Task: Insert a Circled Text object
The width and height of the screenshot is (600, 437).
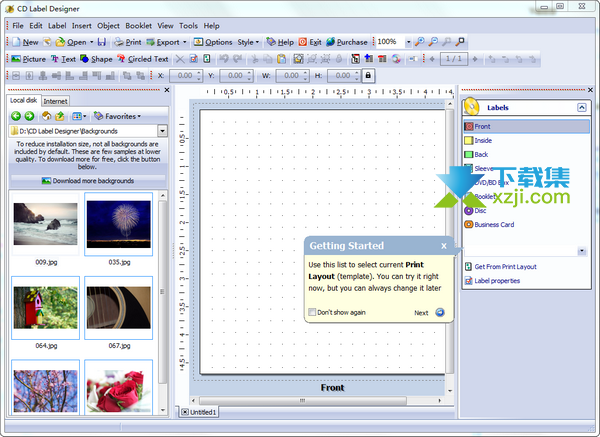Action: pyautogui.click(x=143, y=59)
